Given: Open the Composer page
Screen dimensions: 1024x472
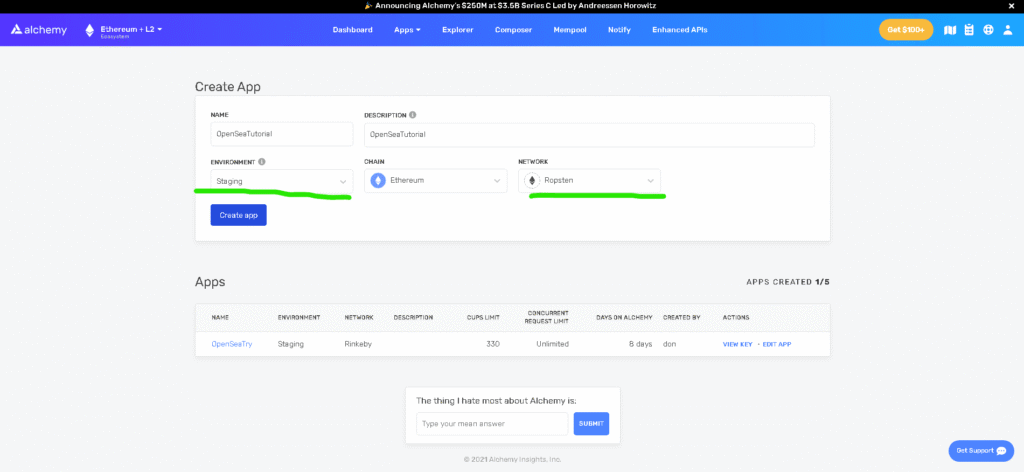Looking at the screenshot, I should pos(513,30).
